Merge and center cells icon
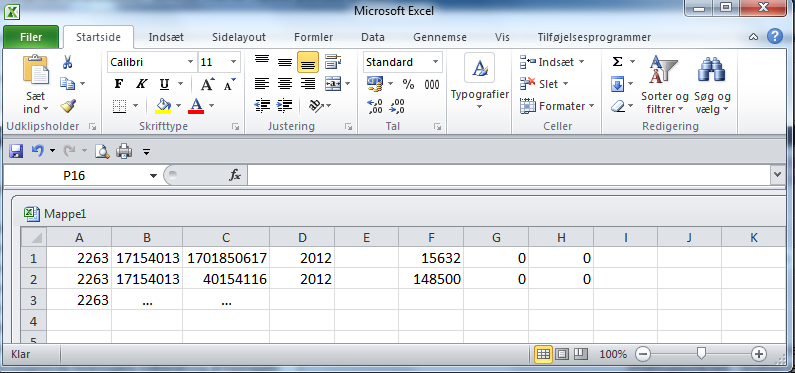This screenshot has width=795, height=373. pyautogui.click(x=333, y=84)
